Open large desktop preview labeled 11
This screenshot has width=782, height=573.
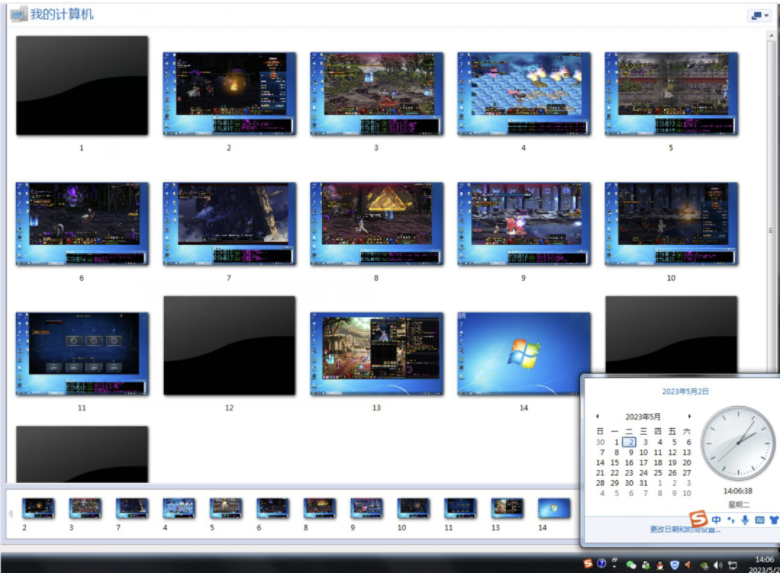tap(82, 354)
